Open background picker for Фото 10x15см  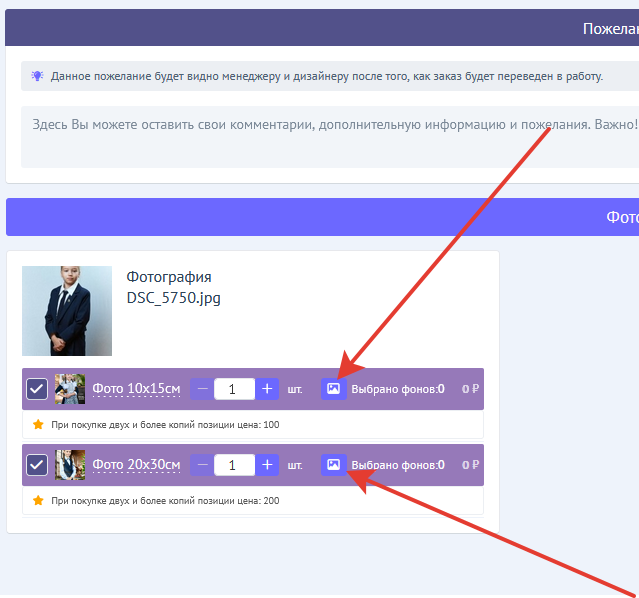click(333, 389)
